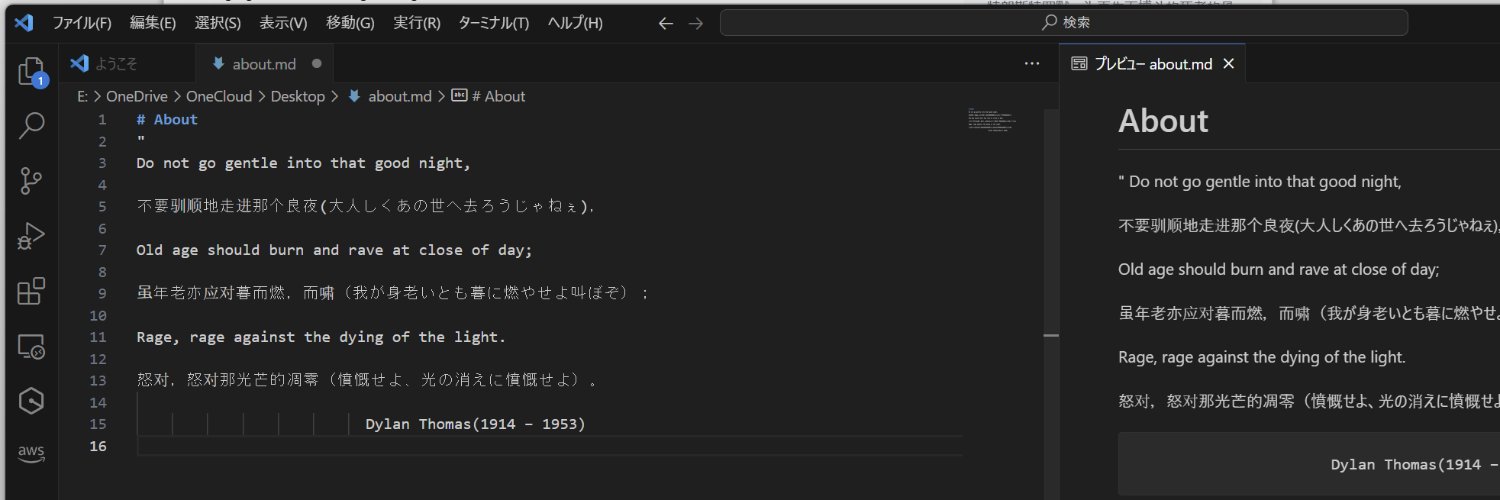Expand OneDrive breadcrumb segment
Screen dimensions: 1500x500
point(138,96)
